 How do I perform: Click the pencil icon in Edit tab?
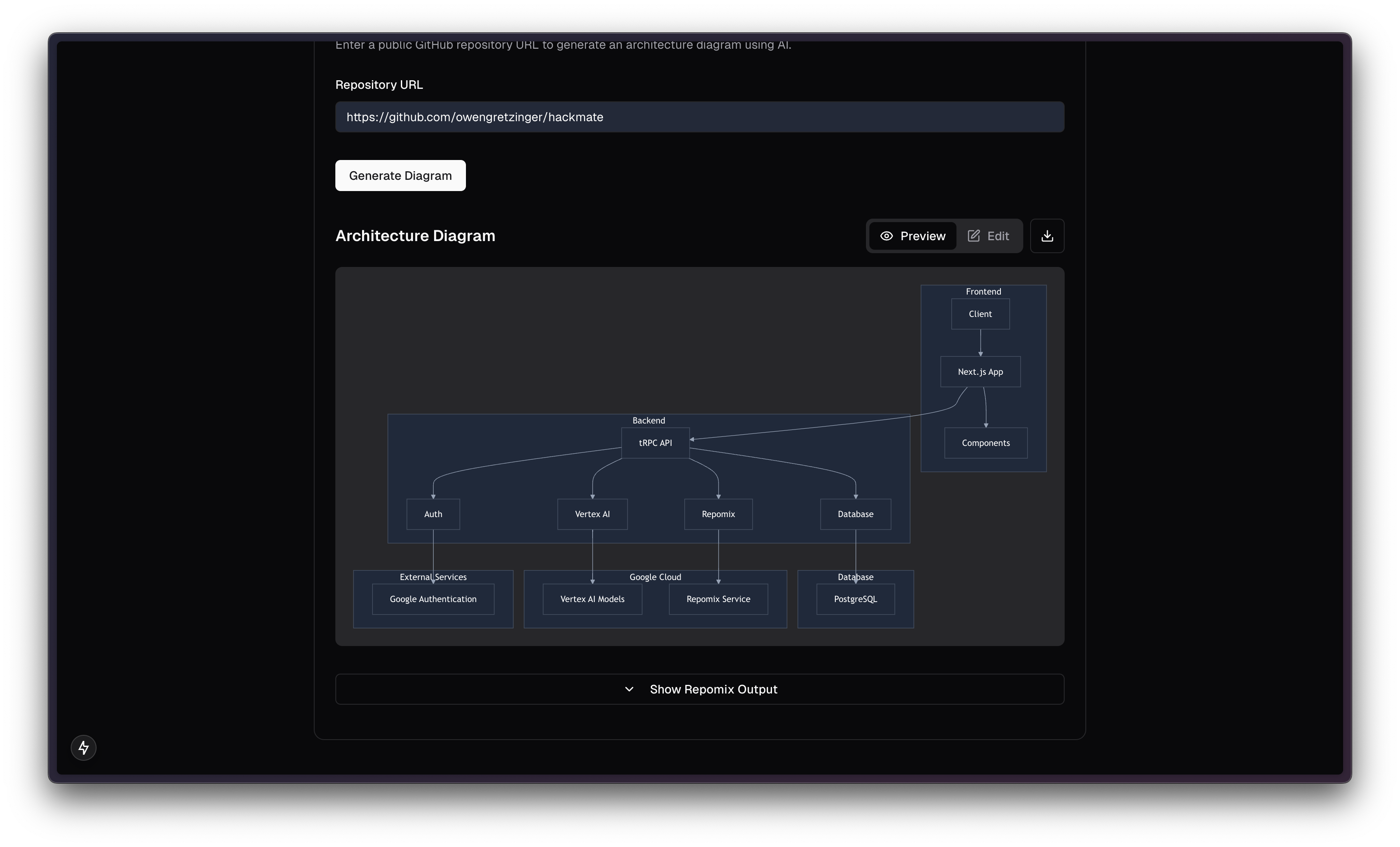tap(973, 236)
